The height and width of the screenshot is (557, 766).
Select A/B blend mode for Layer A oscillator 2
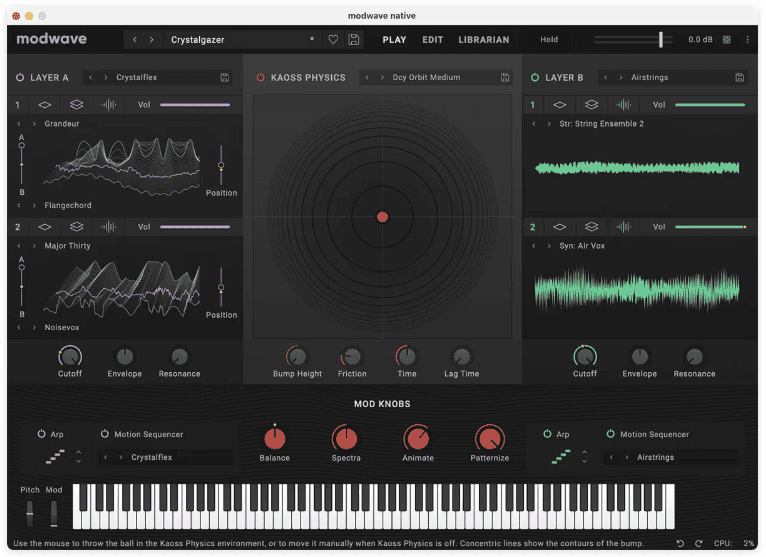pyautogui.click(x=77, y=227)
